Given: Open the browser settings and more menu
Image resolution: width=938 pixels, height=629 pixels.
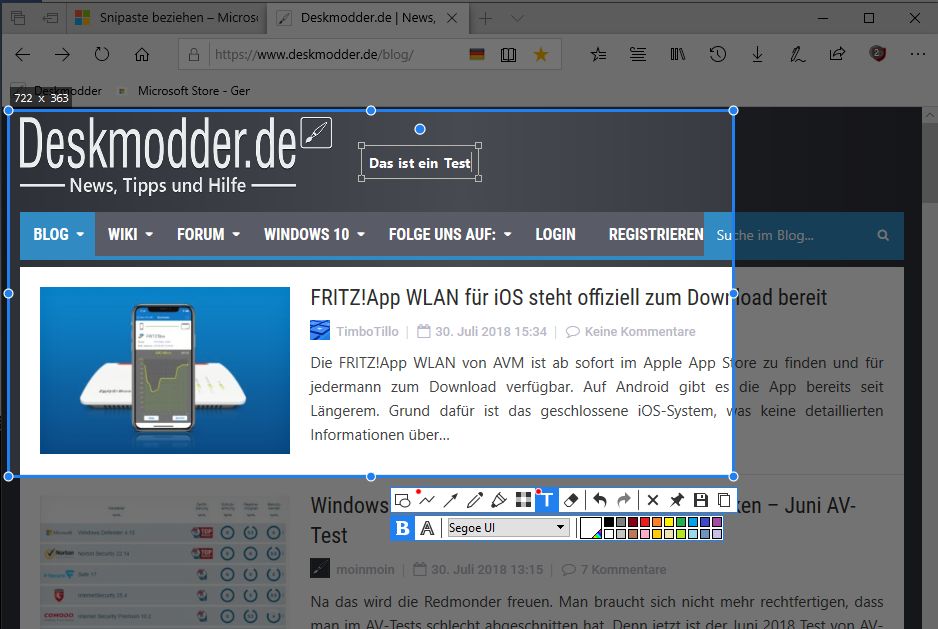Looking at the screenshot, I should (x=918, y=54).
